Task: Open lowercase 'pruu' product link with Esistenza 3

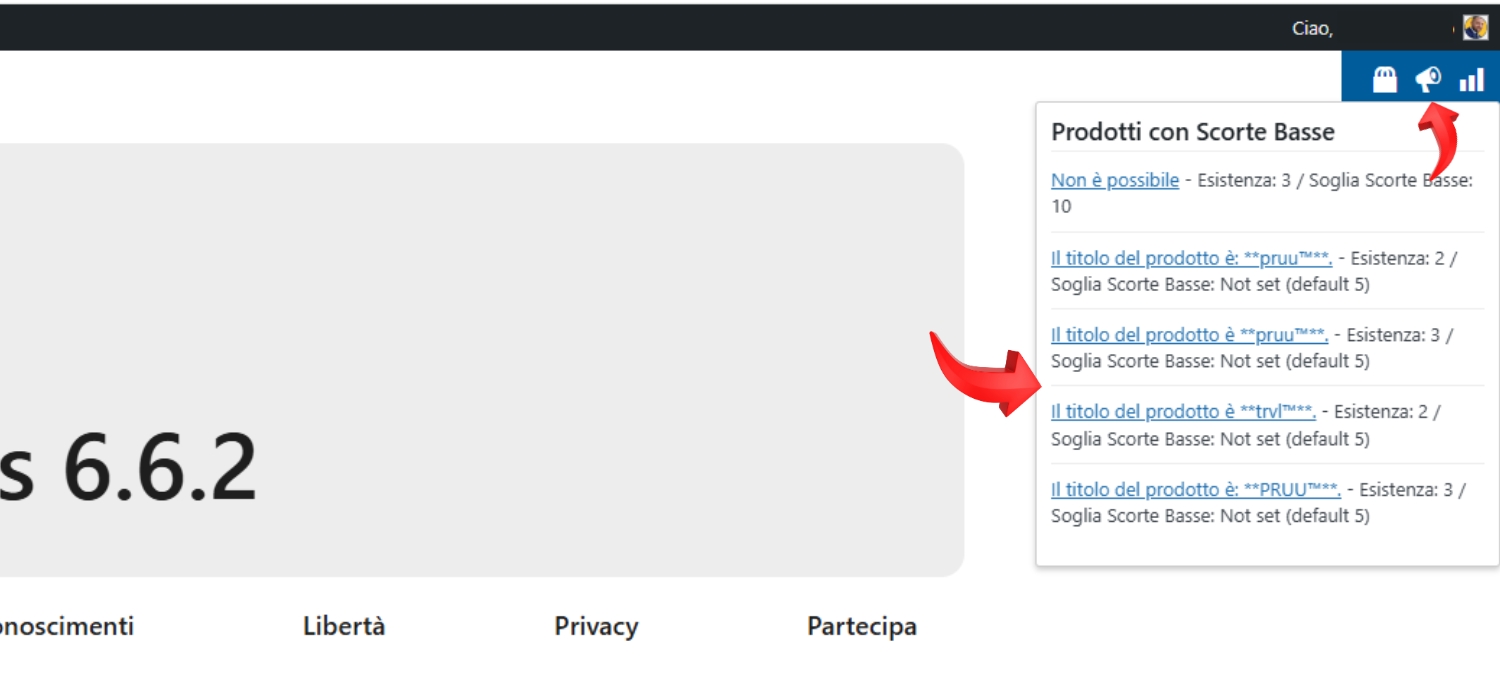Action: [1189, 335]
